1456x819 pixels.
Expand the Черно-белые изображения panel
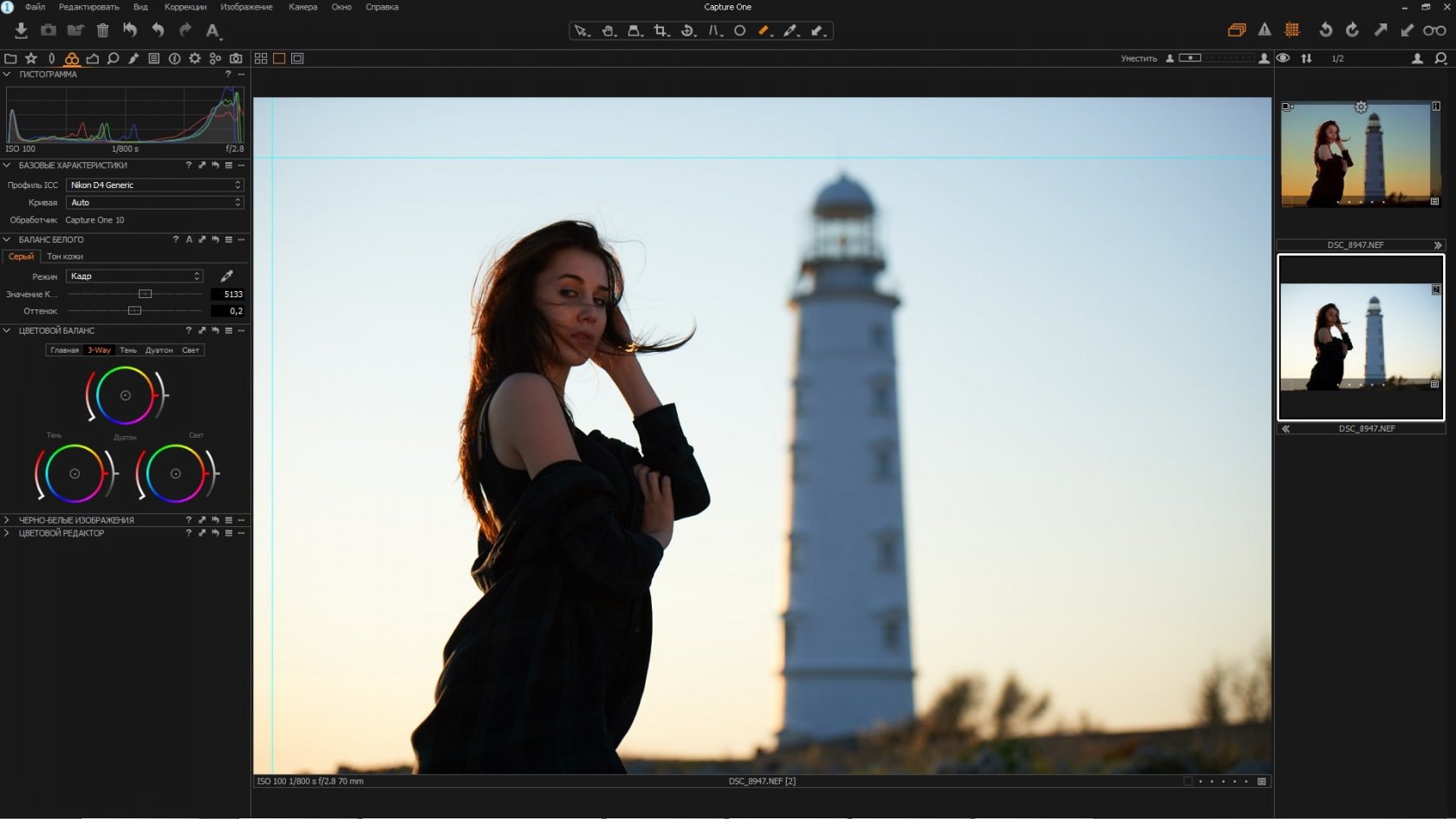tap(7, 520)
